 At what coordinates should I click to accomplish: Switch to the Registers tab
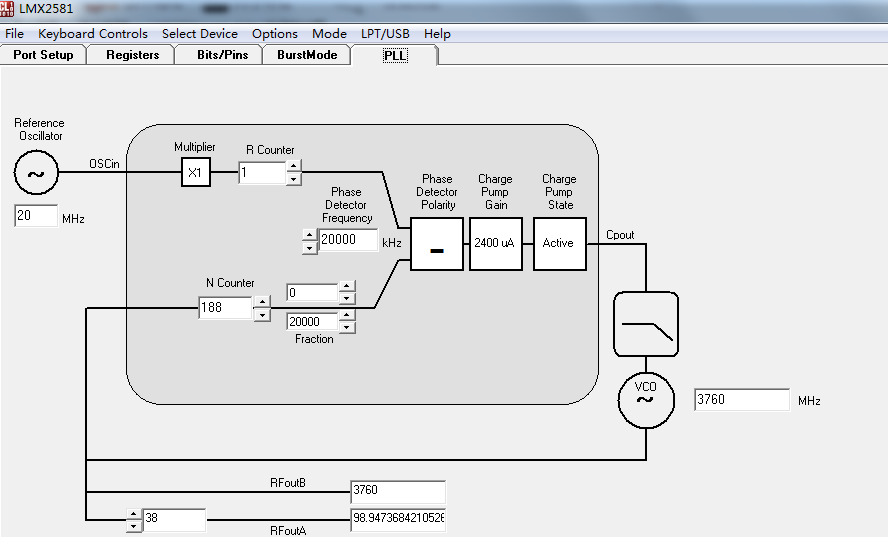pos(133,55)
